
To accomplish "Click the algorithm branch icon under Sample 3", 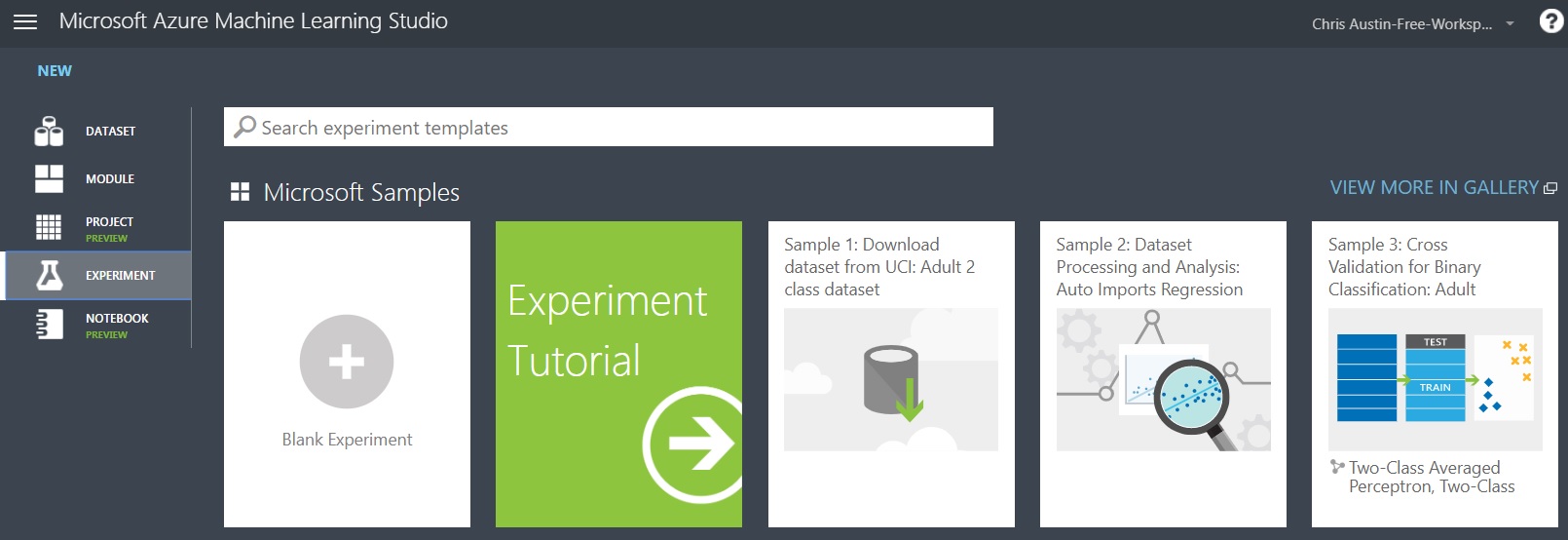I will (1337, 467).
